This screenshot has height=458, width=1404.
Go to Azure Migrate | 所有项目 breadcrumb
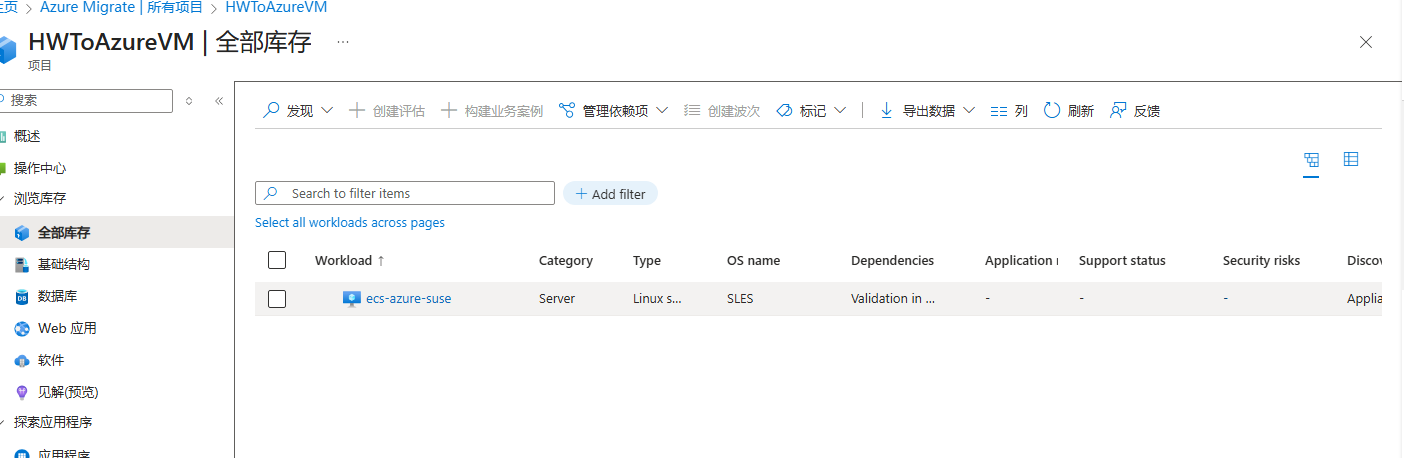point(121,7)
